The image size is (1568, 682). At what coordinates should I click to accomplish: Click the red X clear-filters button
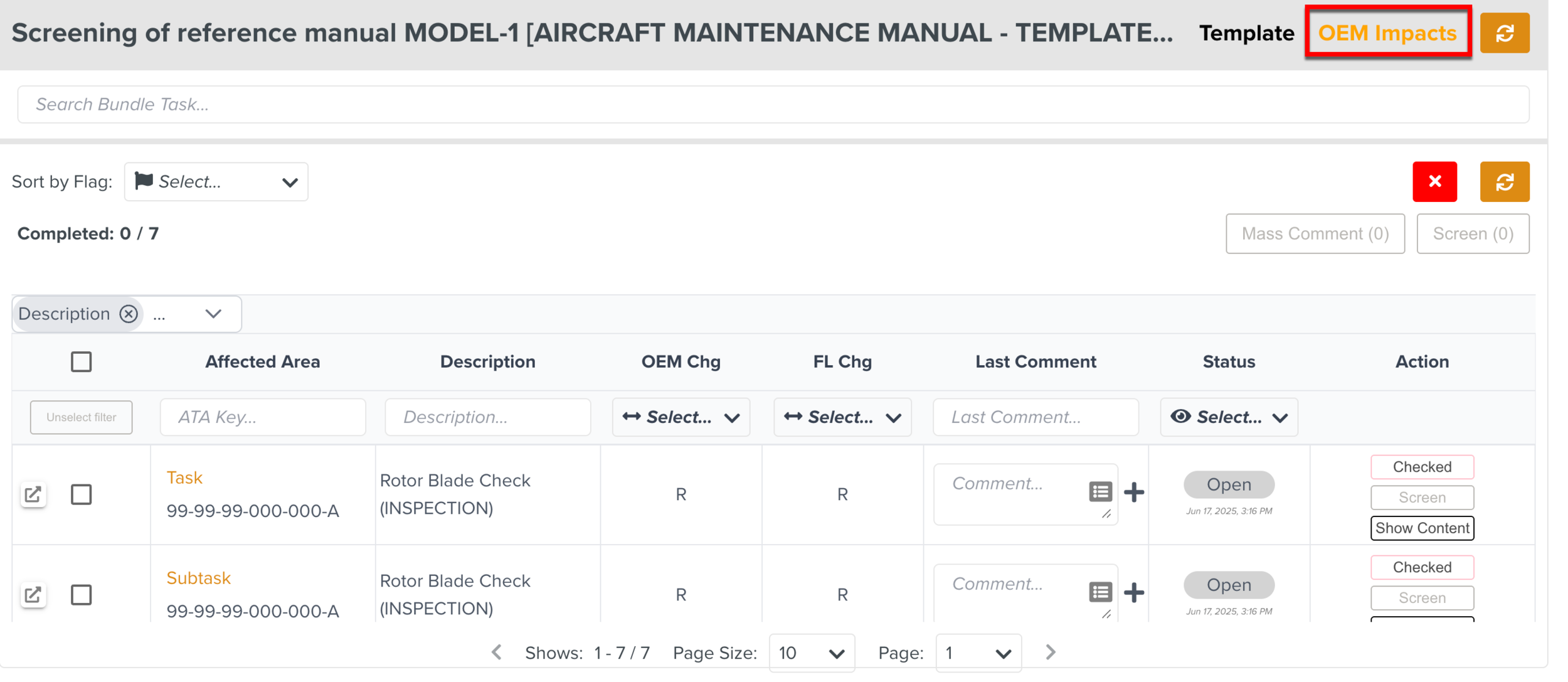1434,182
